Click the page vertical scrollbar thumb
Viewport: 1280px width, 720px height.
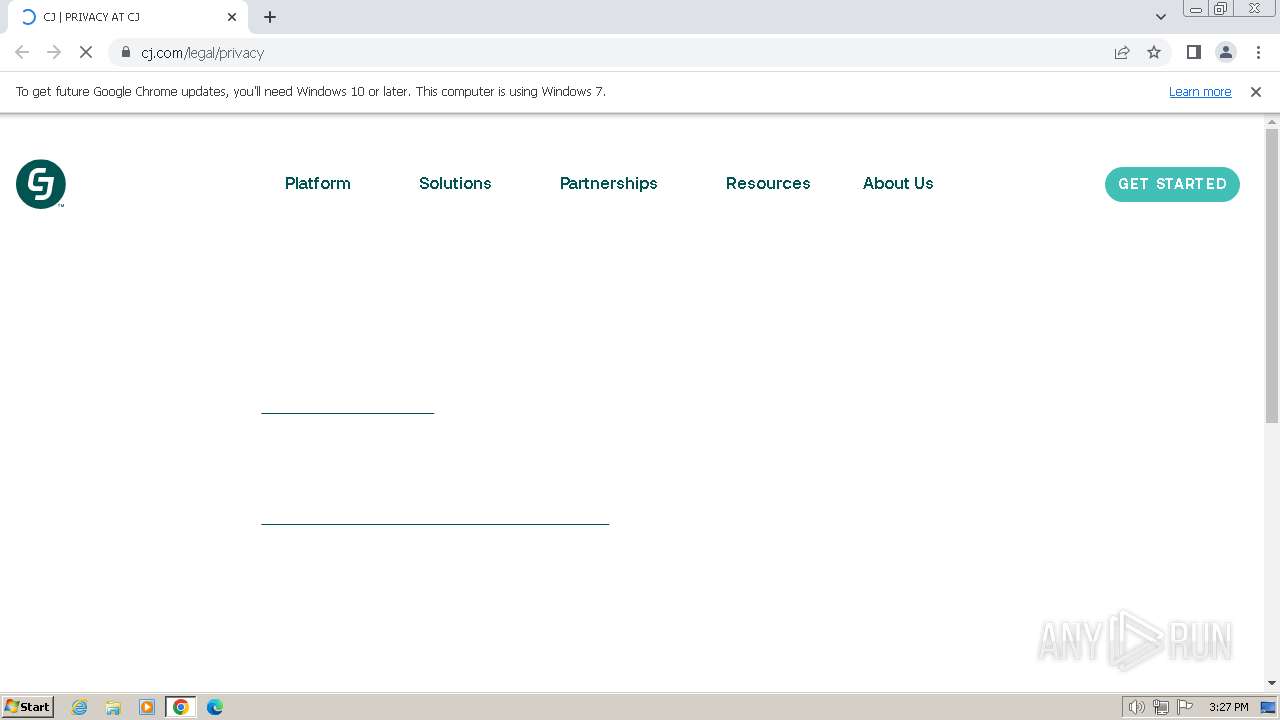tap(1272, 276)
